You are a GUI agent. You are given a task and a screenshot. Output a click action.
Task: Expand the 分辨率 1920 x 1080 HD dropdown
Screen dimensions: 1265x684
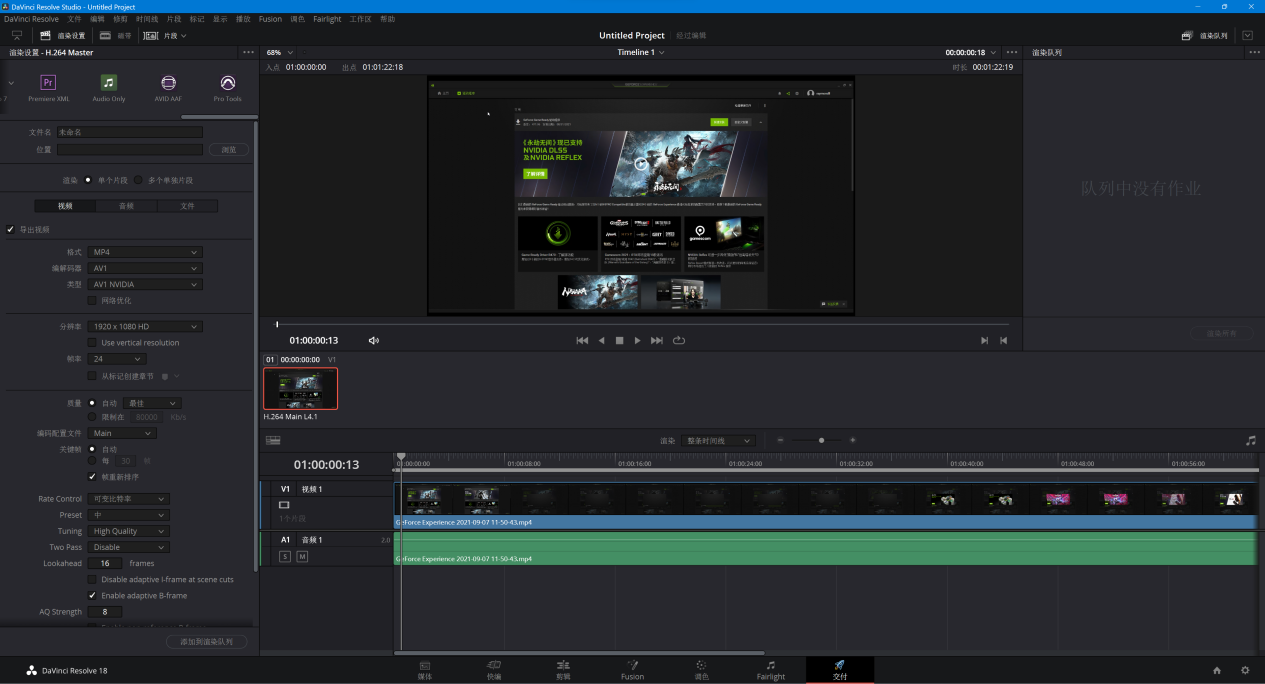click(144, 326)
